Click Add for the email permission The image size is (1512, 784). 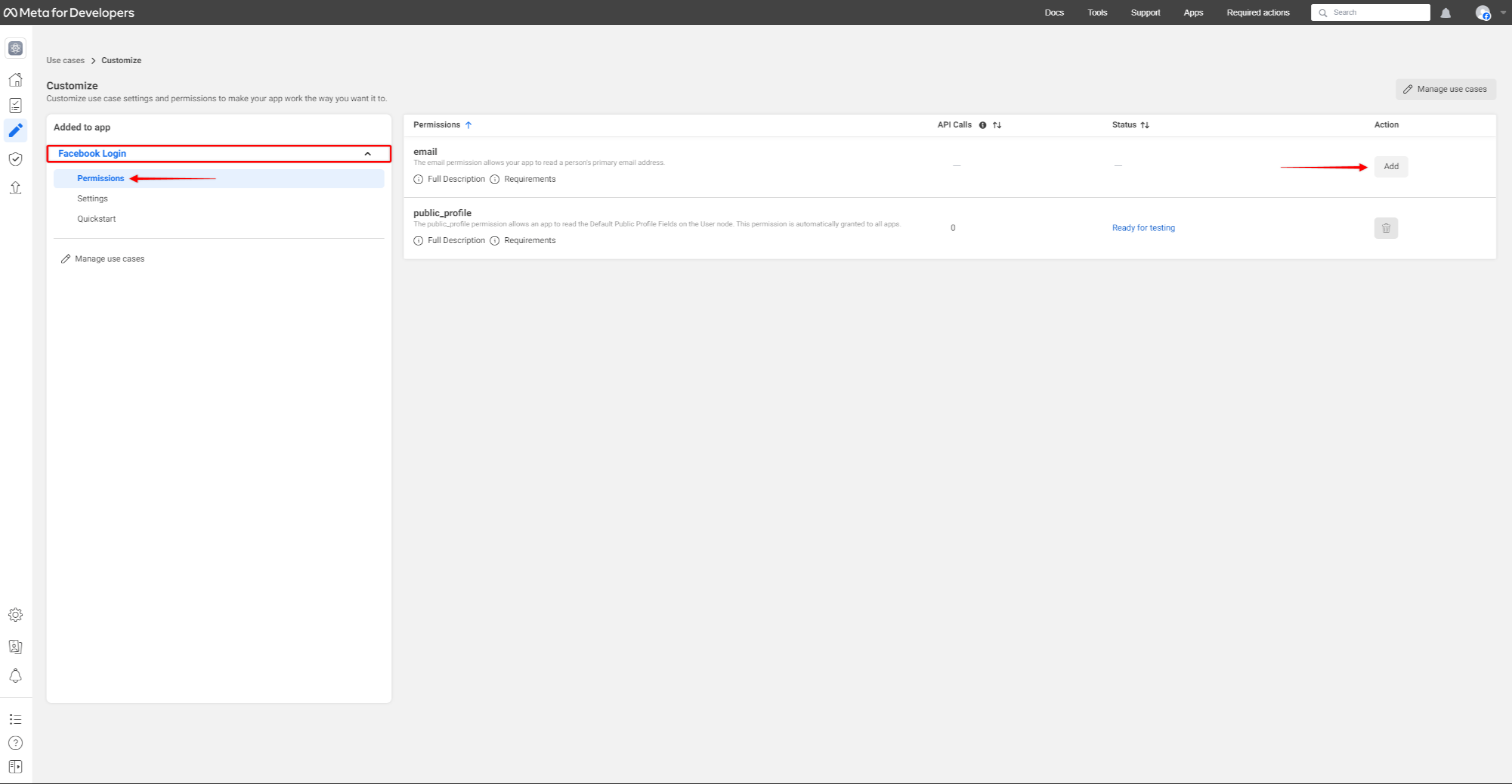point(1391,167)
